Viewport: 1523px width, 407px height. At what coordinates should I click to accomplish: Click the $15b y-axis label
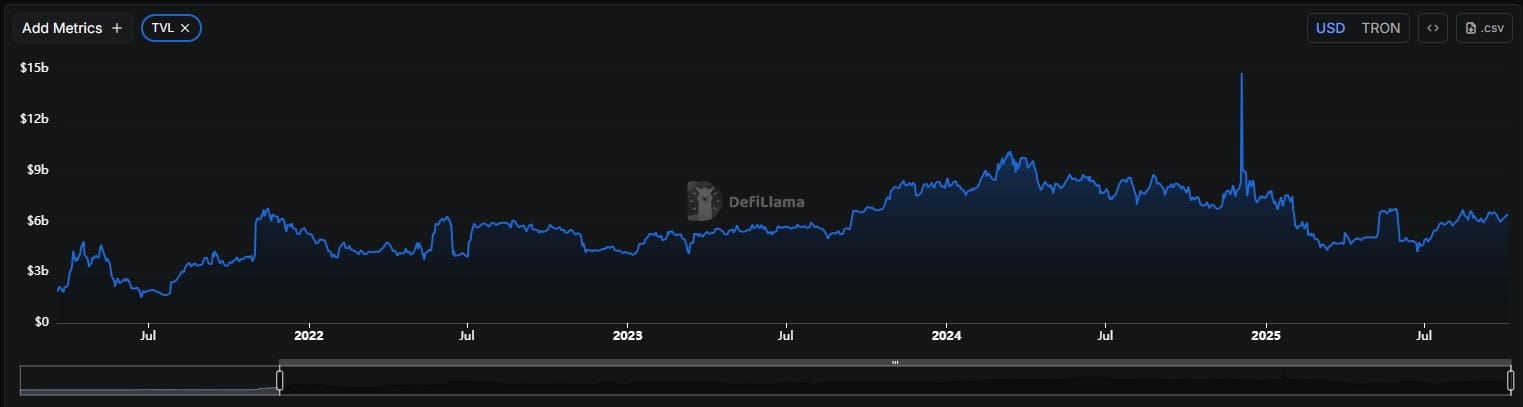34,68
